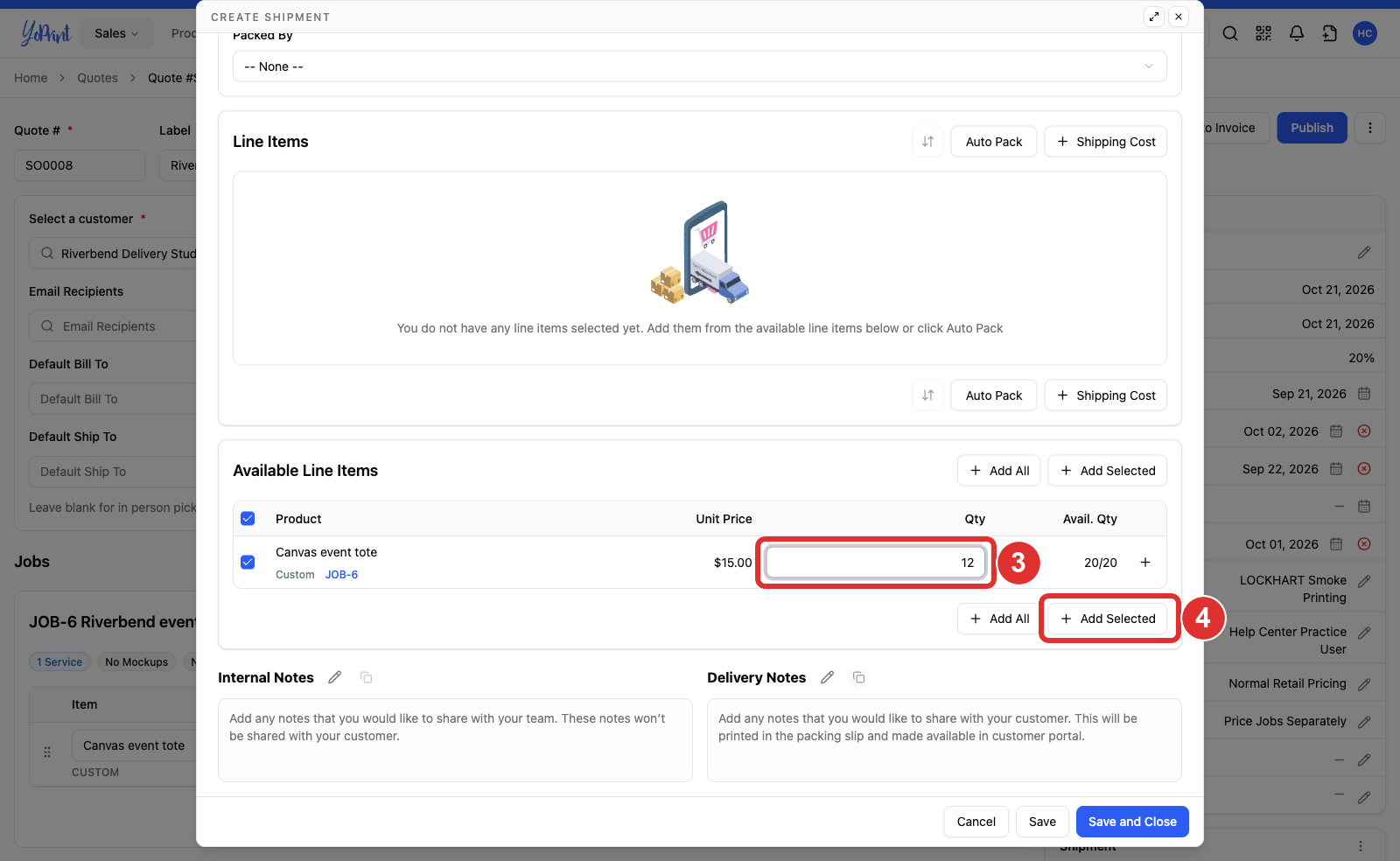Add Canvas event tote row with plus icon
Screen dimensions: 1400x861
(x=1145, y=563)
